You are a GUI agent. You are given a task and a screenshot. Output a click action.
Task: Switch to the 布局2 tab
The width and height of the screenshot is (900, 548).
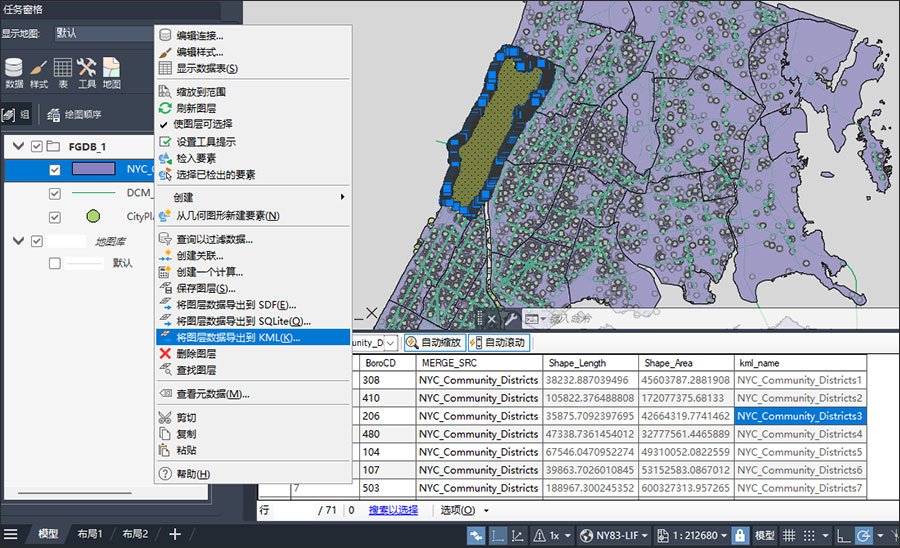pyautogui.click(x=135, y=534)
